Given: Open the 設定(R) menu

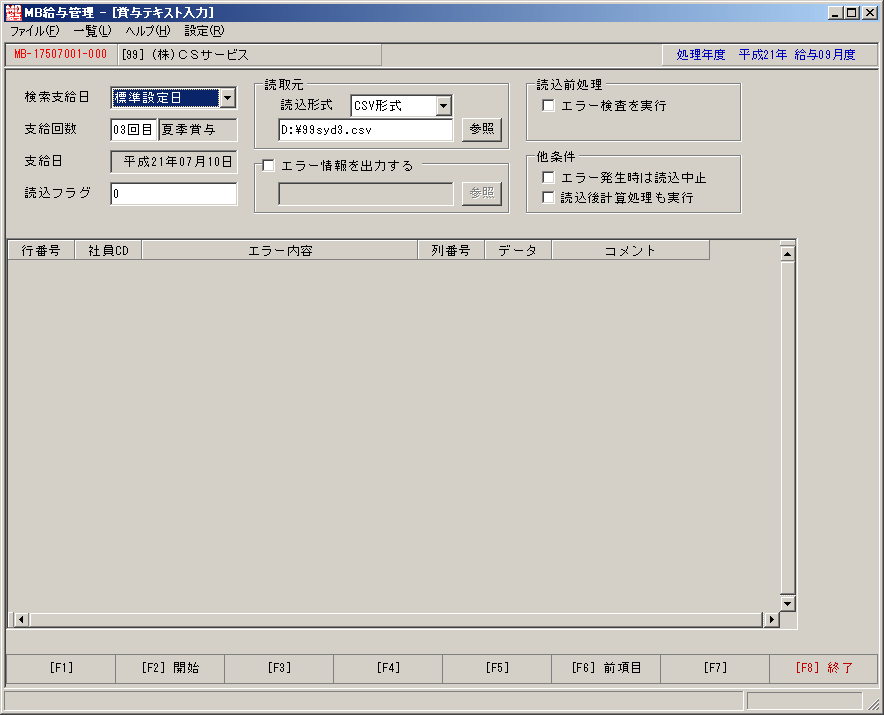Looking at the screenshot, I should tap(204, 31).
